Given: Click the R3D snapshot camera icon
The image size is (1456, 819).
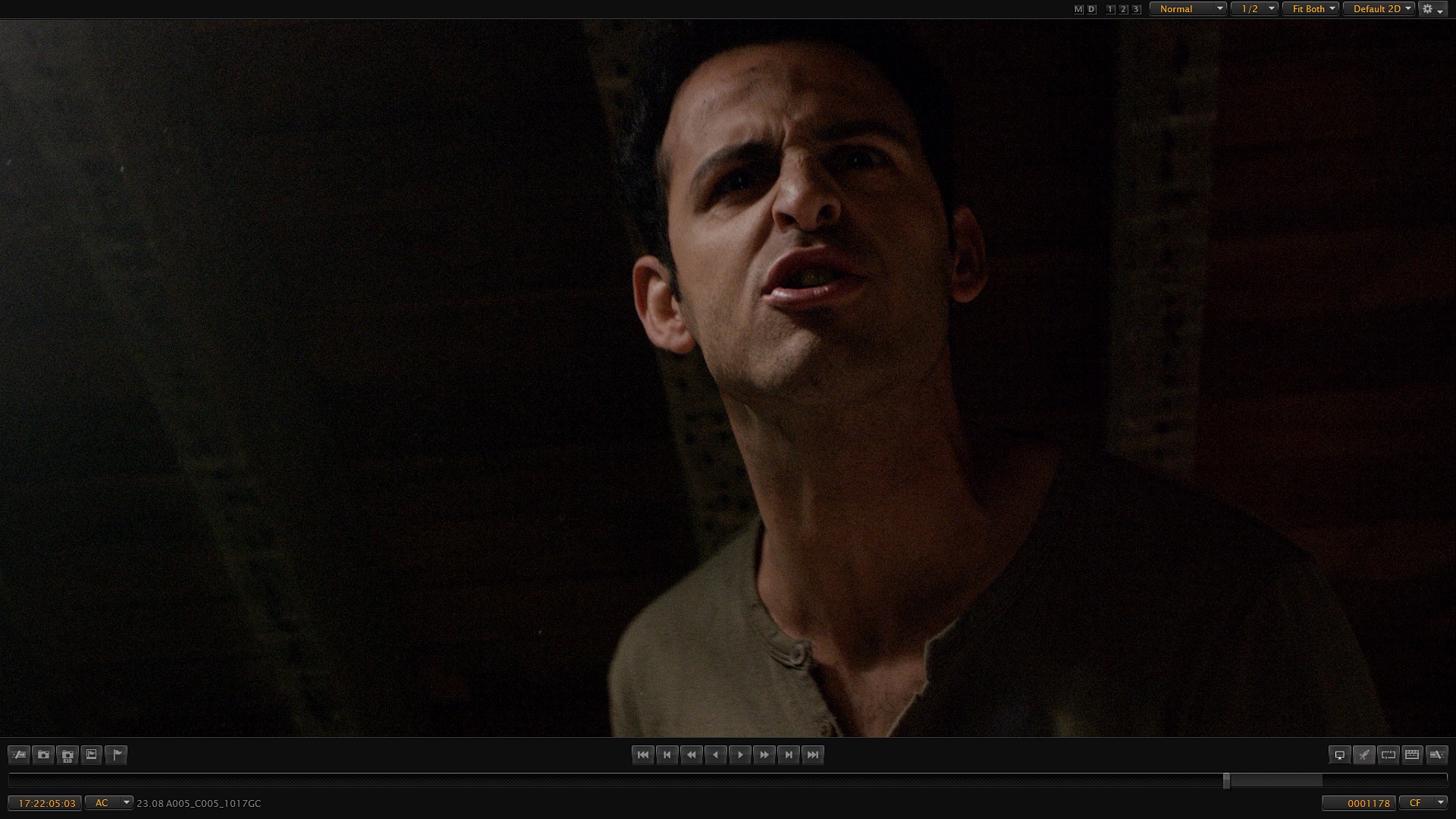Looking at the screenshot, I should pyautogui.click(x=67, y=755).
